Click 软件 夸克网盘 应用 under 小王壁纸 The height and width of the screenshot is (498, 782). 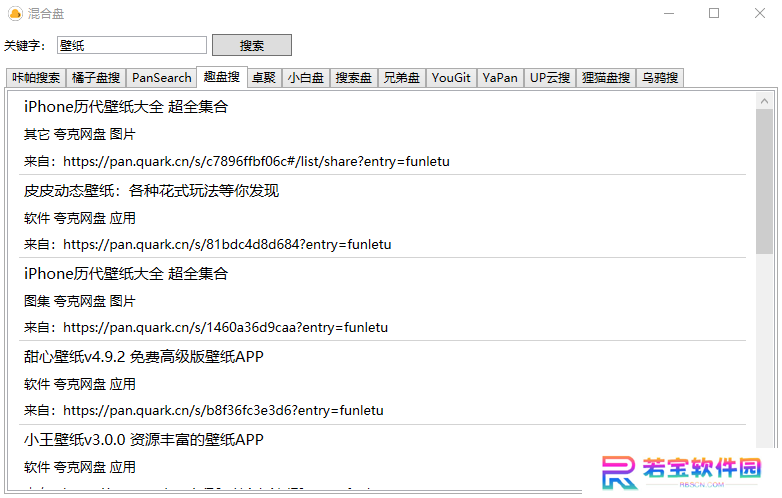point(80,468)
